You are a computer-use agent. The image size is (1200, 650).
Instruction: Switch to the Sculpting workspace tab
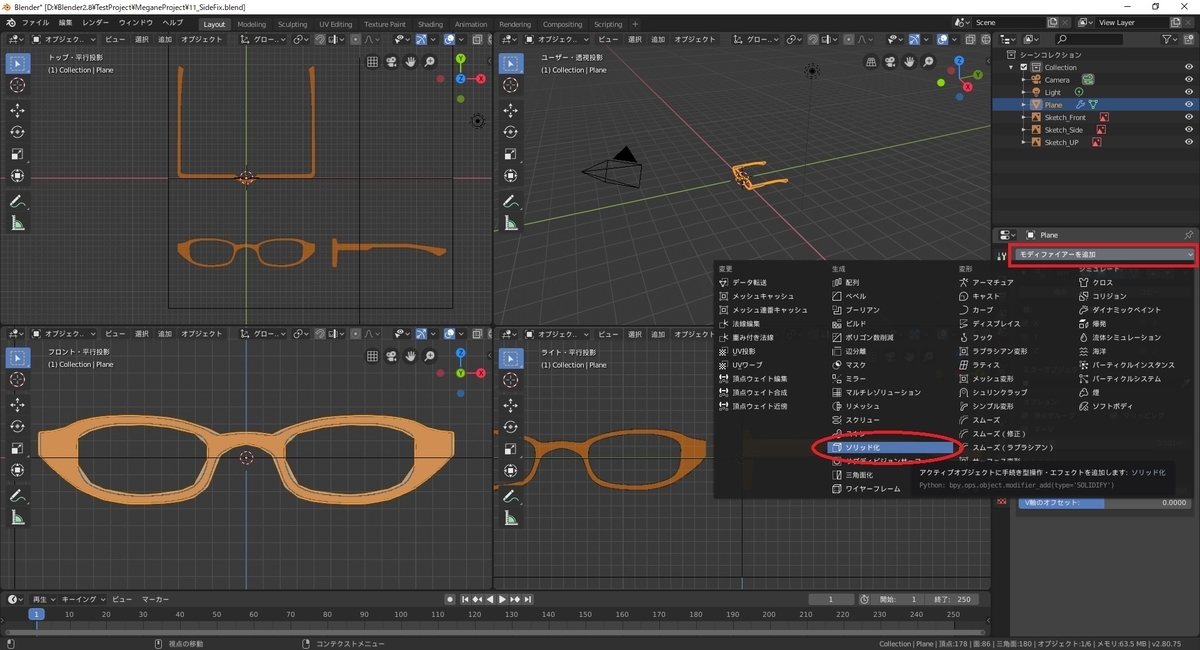pos(292,24)
